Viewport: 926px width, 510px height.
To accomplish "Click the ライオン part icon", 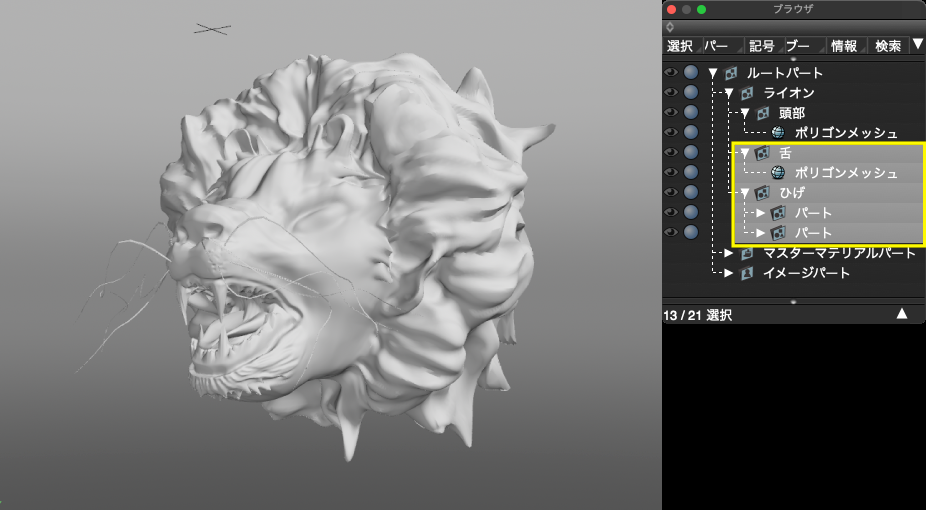I will [747, 93].
